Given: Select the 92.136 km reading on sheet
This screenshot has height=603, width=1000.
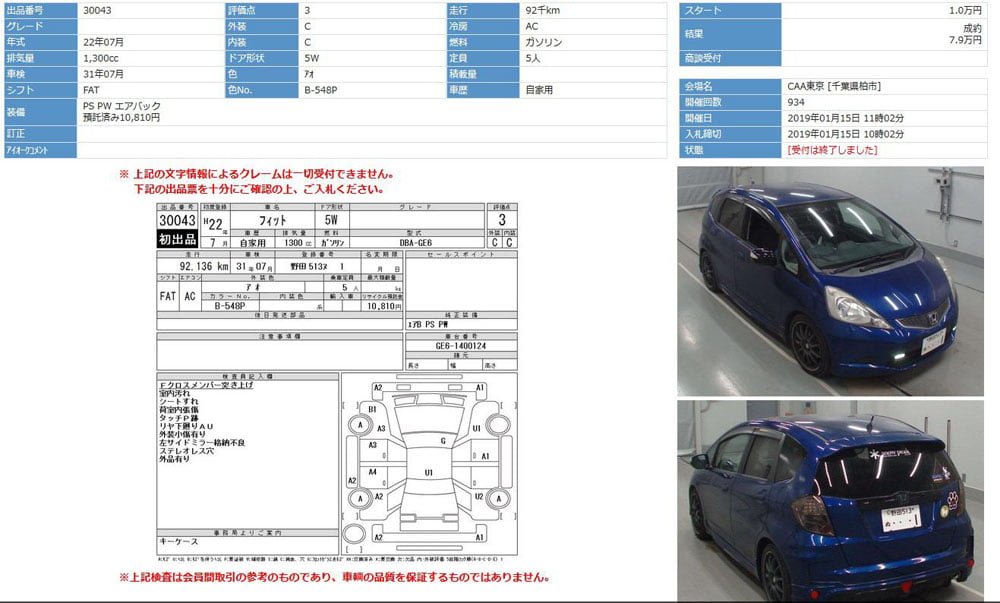Looking at the screenshot, I should [204, 266].
